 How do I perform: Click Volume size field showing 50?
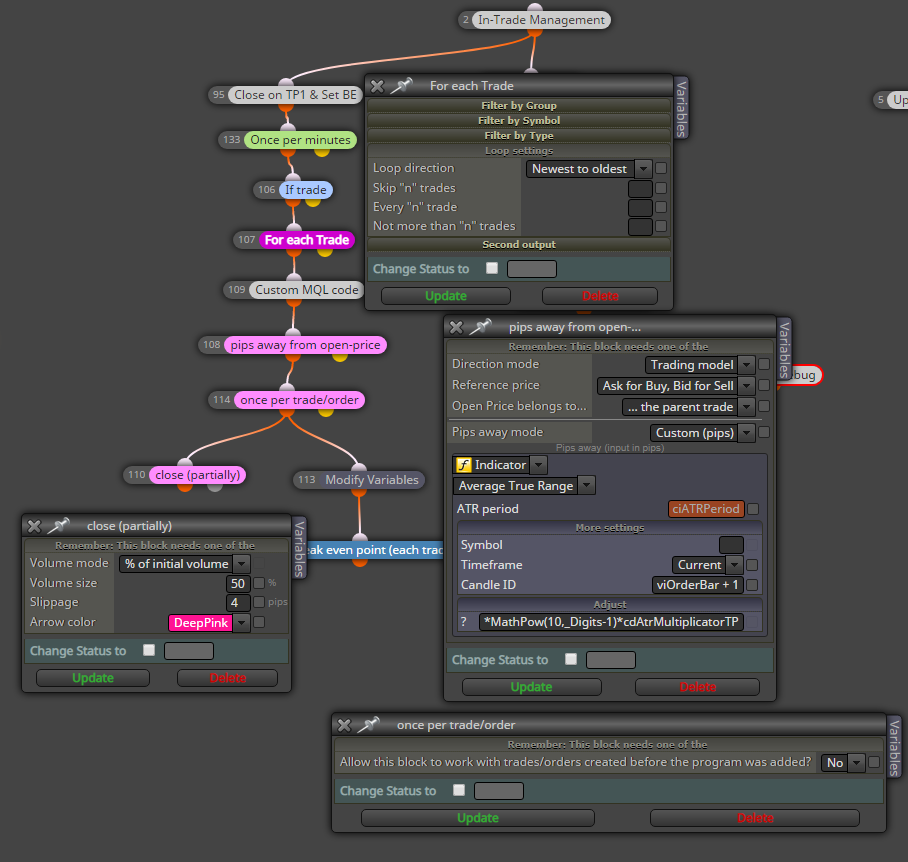point(238,584)
